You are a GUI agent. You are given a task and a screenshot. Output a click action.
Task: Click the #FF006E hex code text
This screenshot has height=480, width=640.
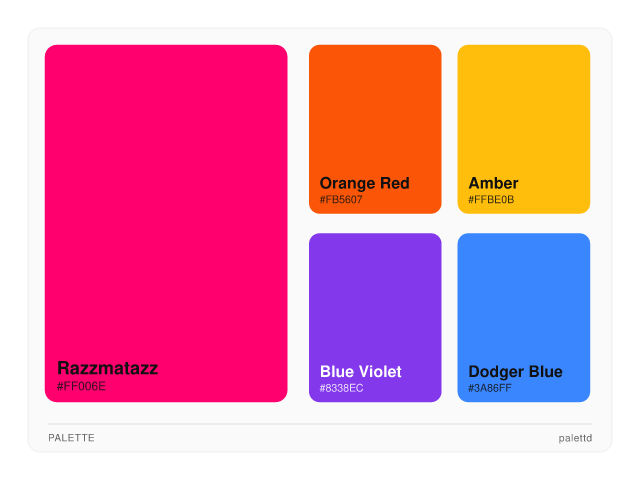coord(81,386)
